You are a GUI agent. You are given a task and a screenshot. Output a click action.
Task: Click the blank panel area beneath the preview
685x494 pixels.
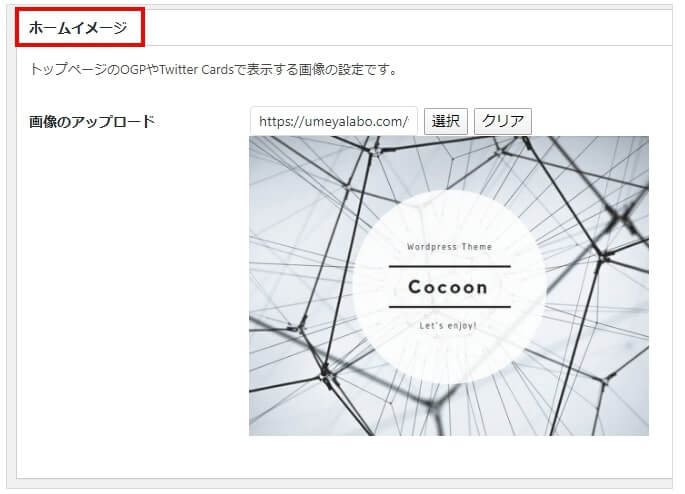(x=449, y=456)
